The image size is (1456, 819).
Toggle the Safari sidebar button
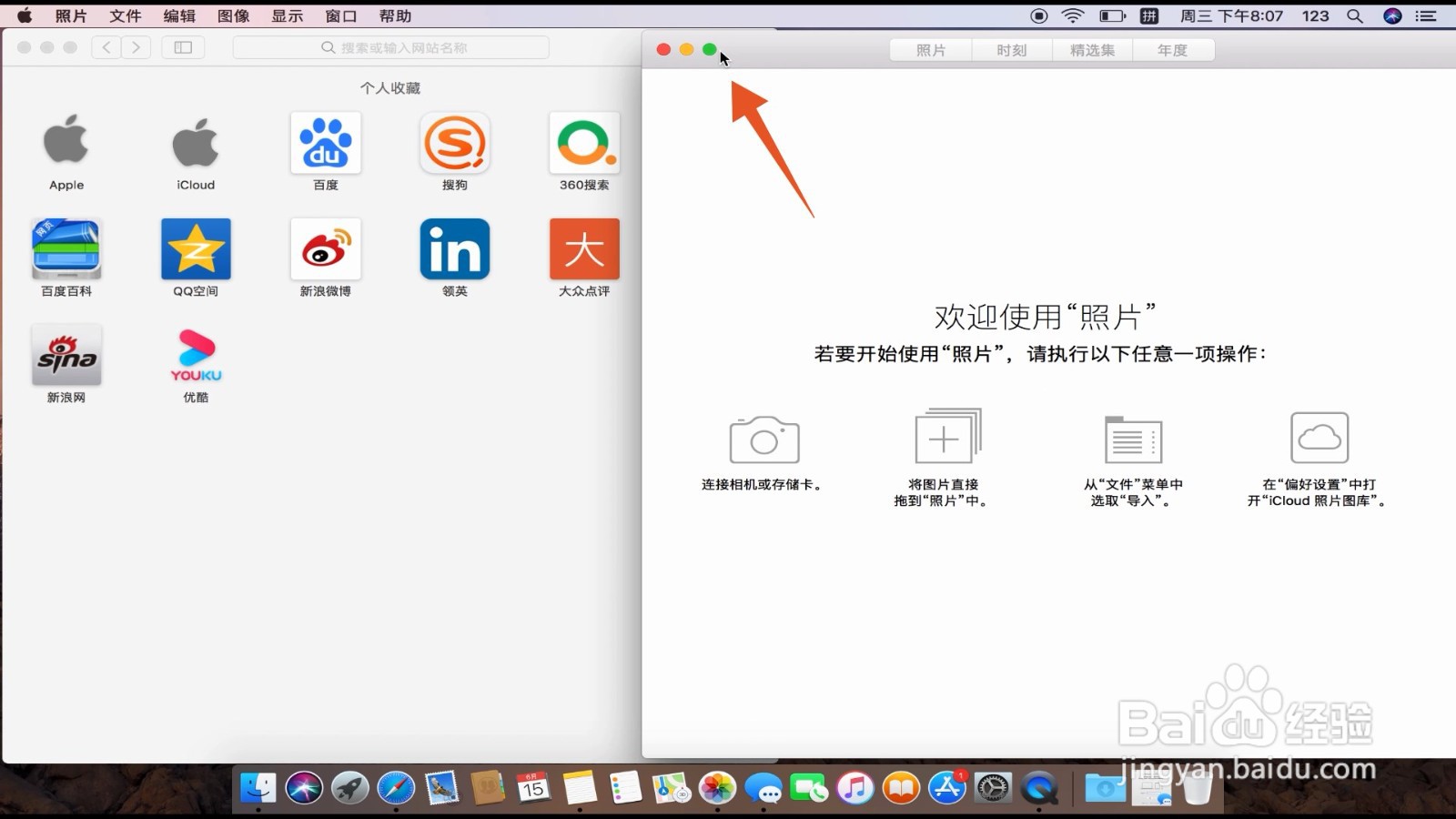(183, 47)
